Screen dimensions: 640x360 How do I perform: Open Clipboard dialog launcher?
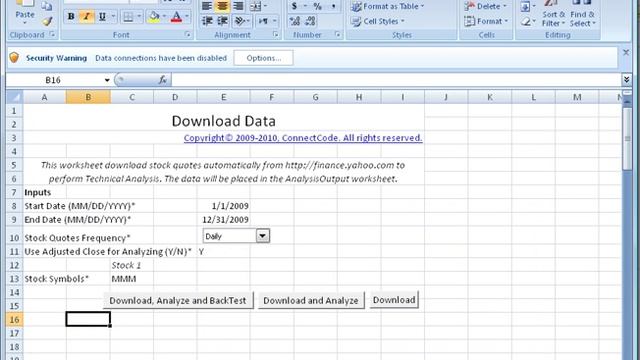click(x=52, y=35)
